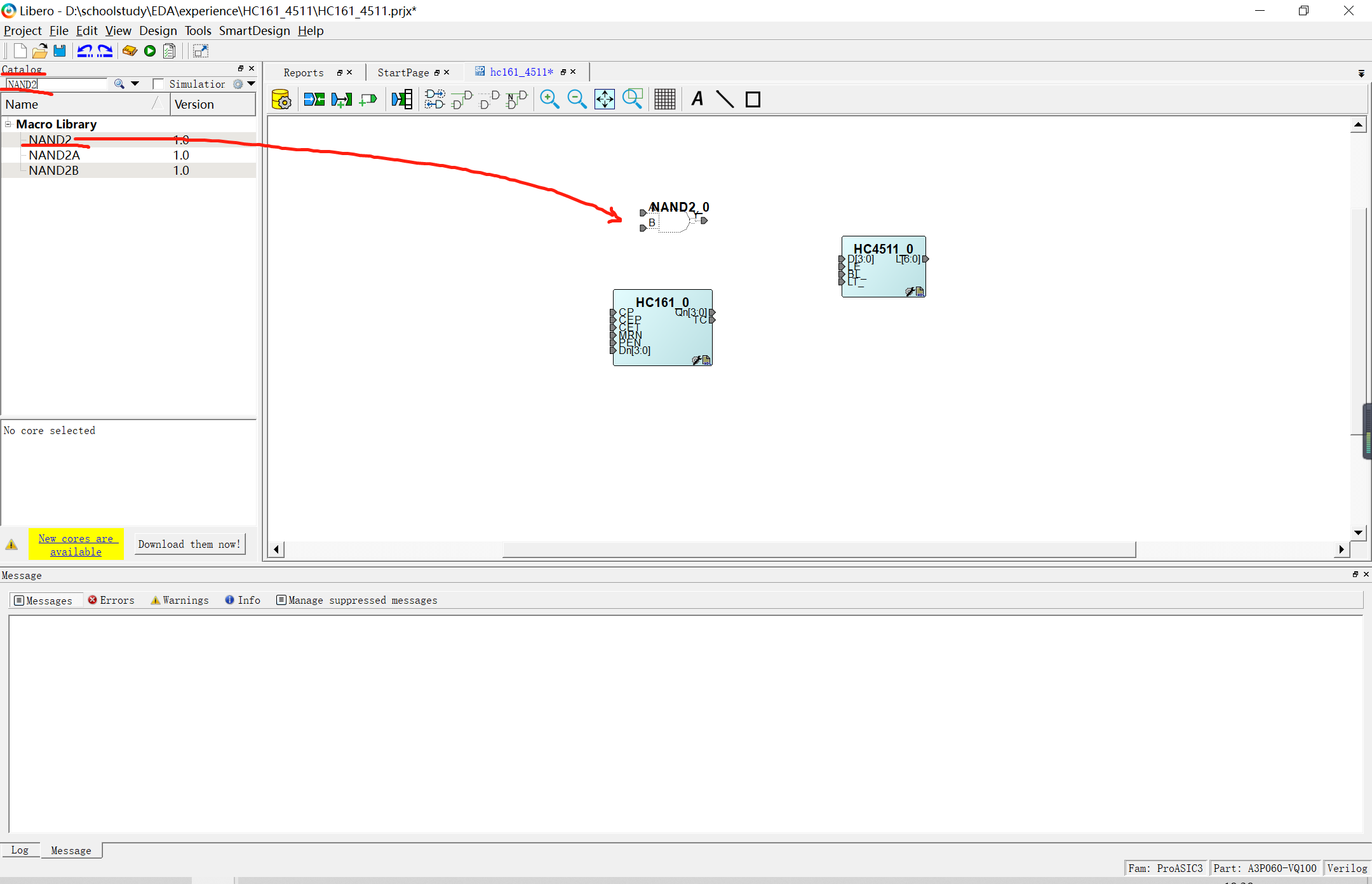Click the Generate Component cylinder icon
The height and width of the screenshot is (884, 1372).
pyautogui.click(x=281, y=99)
